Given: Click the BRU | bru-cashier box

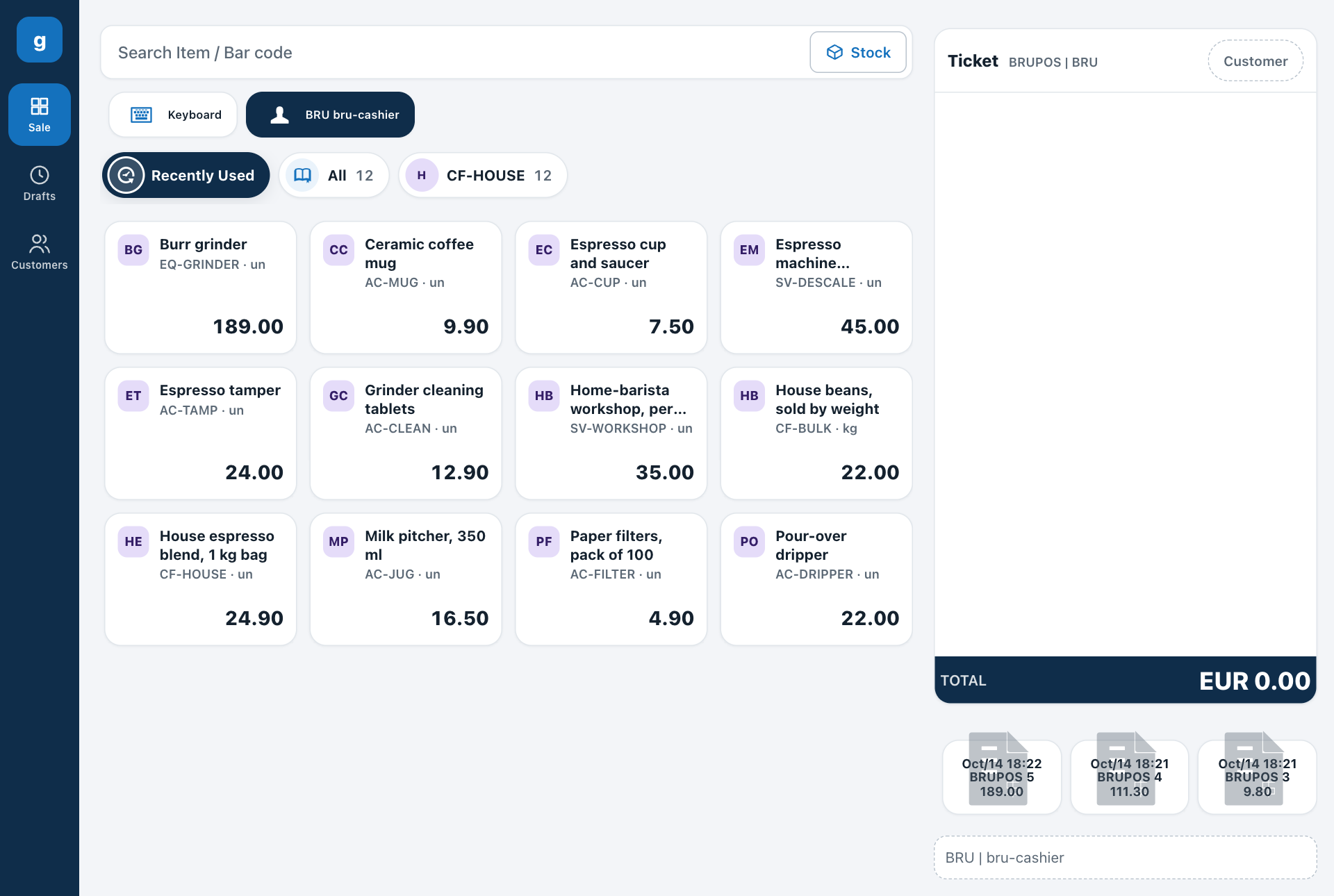Looking at the screenshot, I should point(1126,858).
